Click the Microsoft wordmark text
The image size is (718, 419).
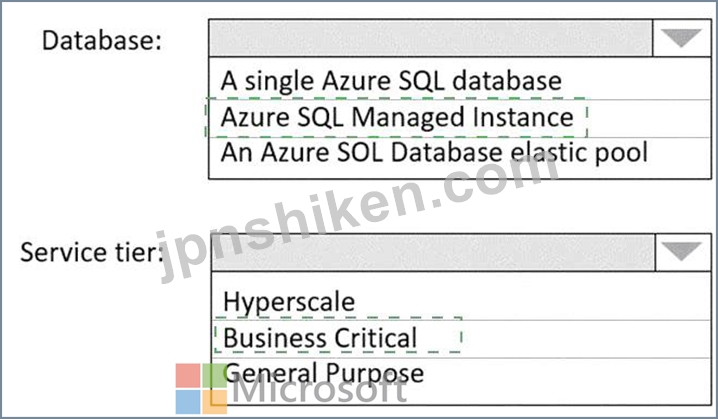(x=320, y=390)
